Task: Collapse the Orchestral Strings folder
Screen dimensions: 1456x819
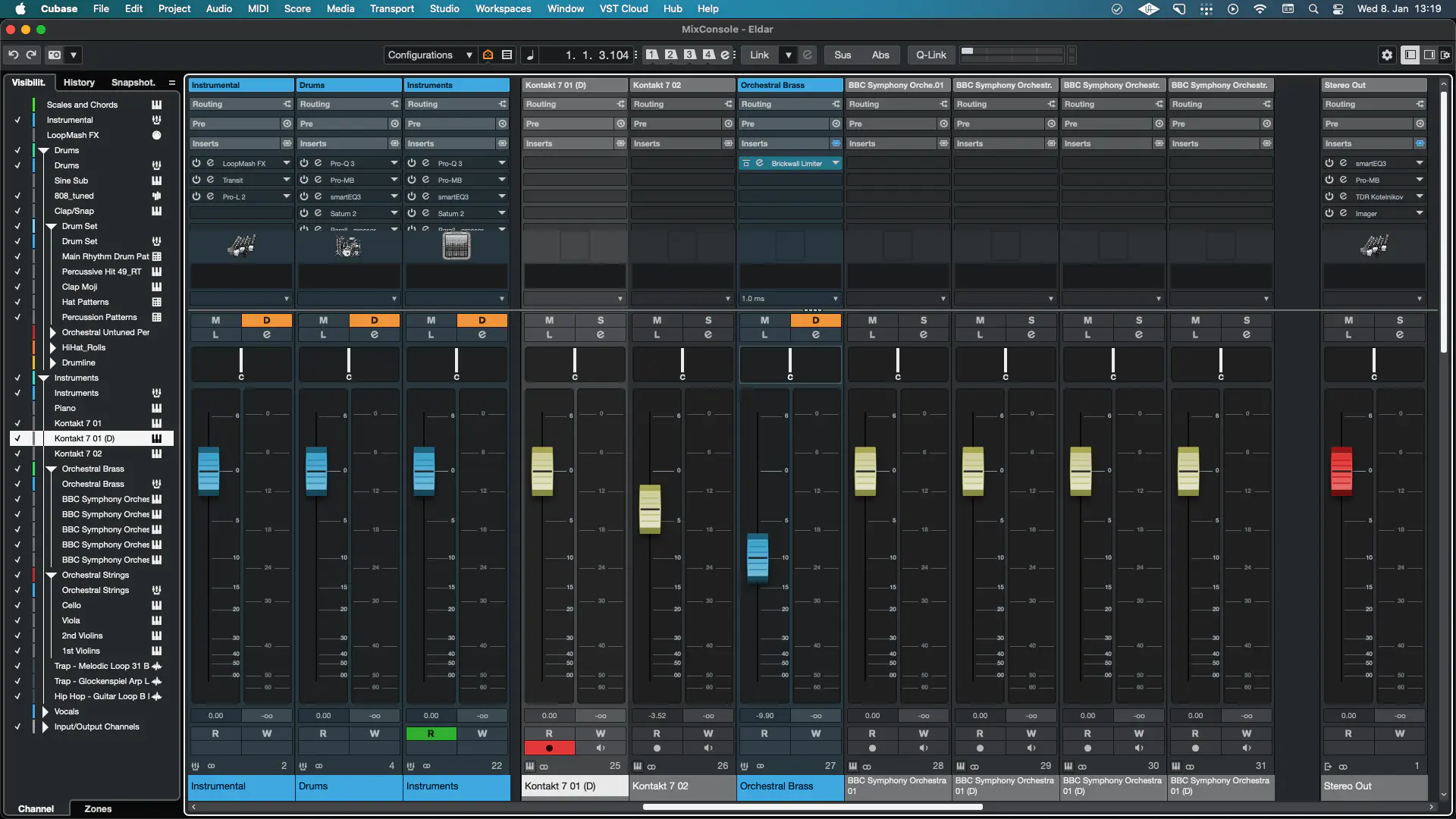Action: [x=52, y=575]
